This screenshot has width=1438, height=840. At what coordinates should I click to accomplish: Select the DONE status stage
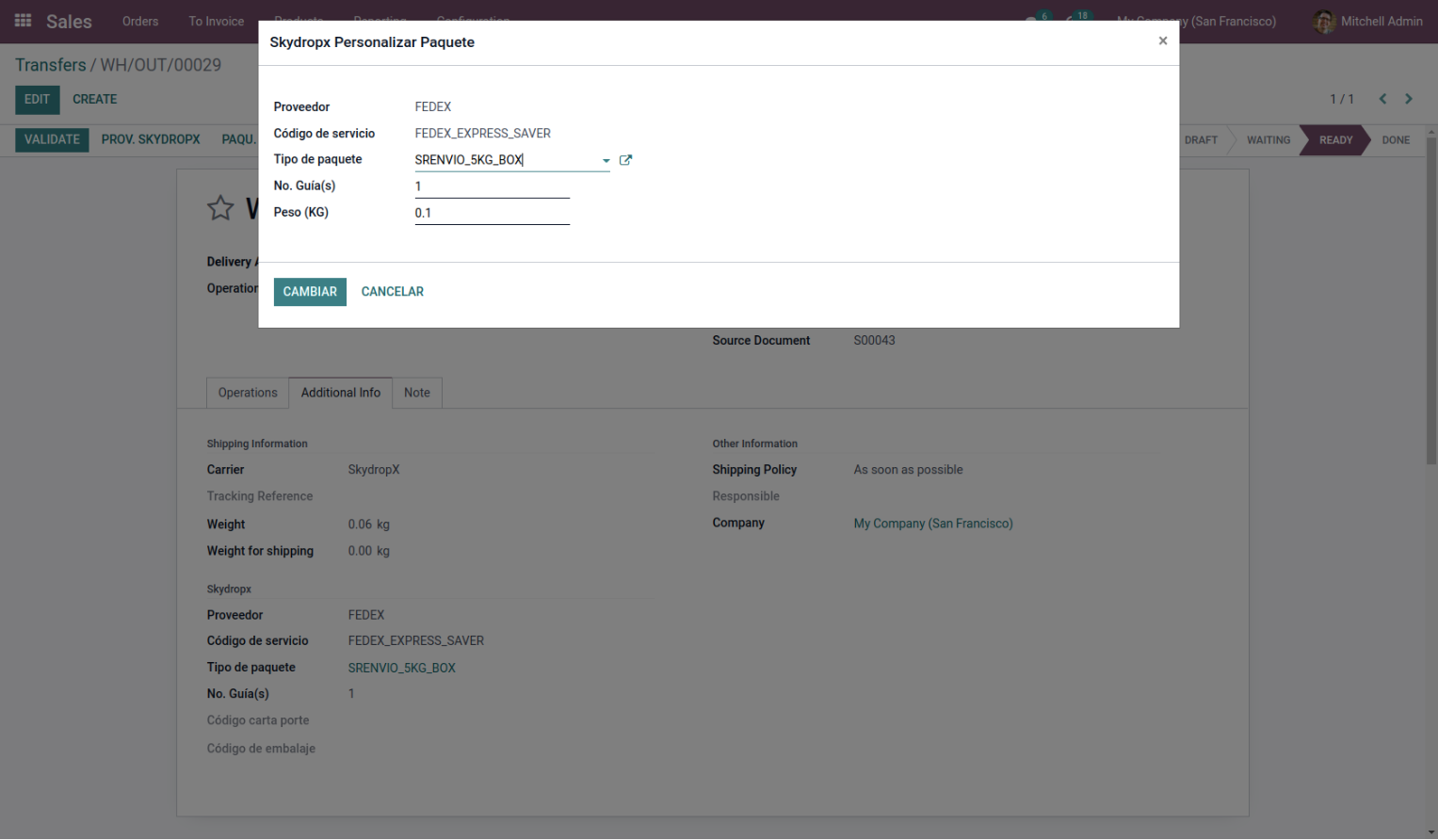[x=1395, y=140]
